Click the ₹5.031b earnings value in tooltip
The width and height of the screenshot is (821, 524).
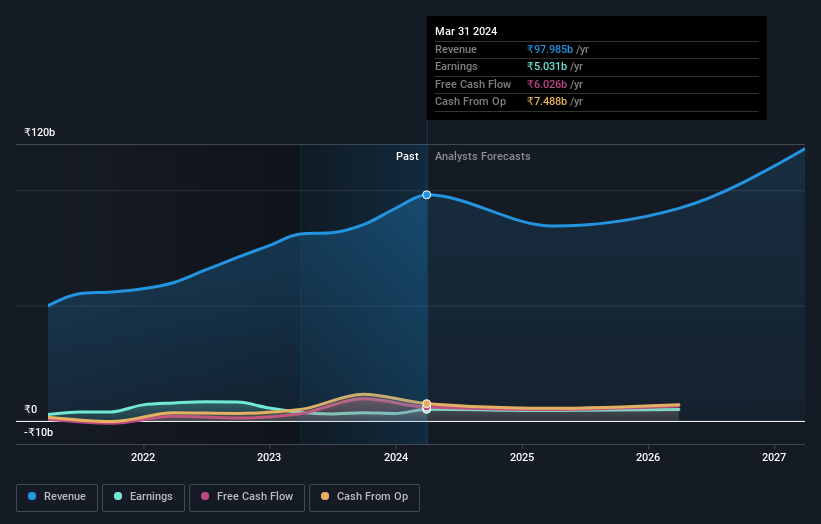tap(547, 66)
